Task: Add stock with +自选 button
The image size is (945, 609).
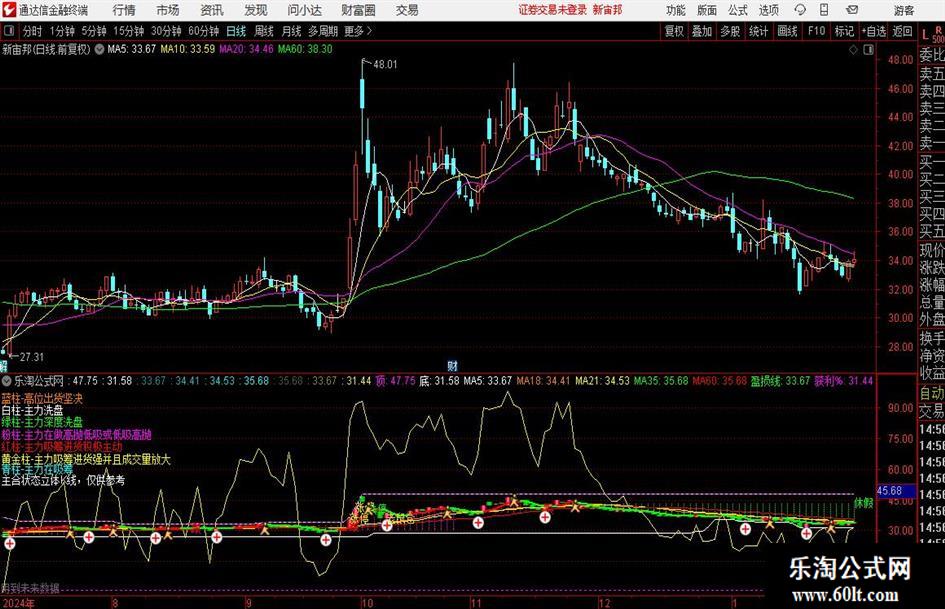Action: tap(874, 31)
